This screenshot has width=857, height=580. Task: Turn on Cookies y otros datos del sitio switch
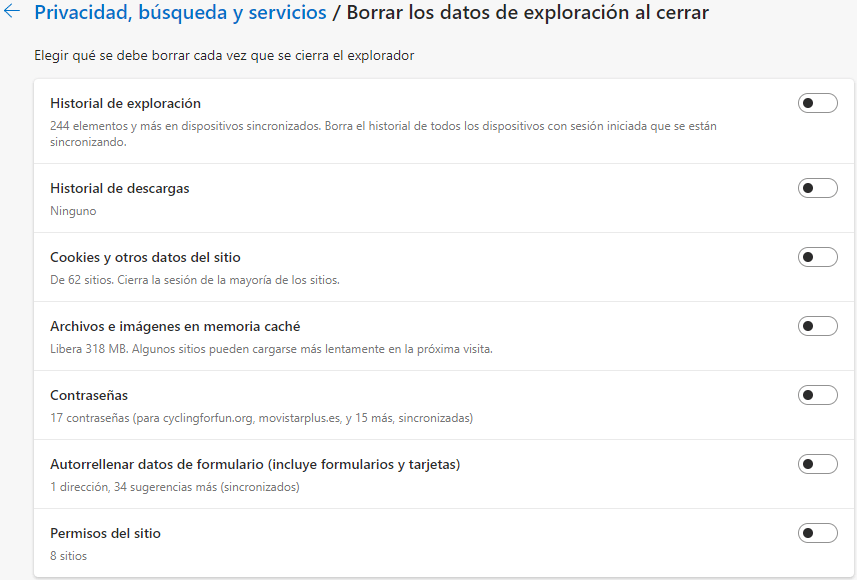click(x=817, y=257)
